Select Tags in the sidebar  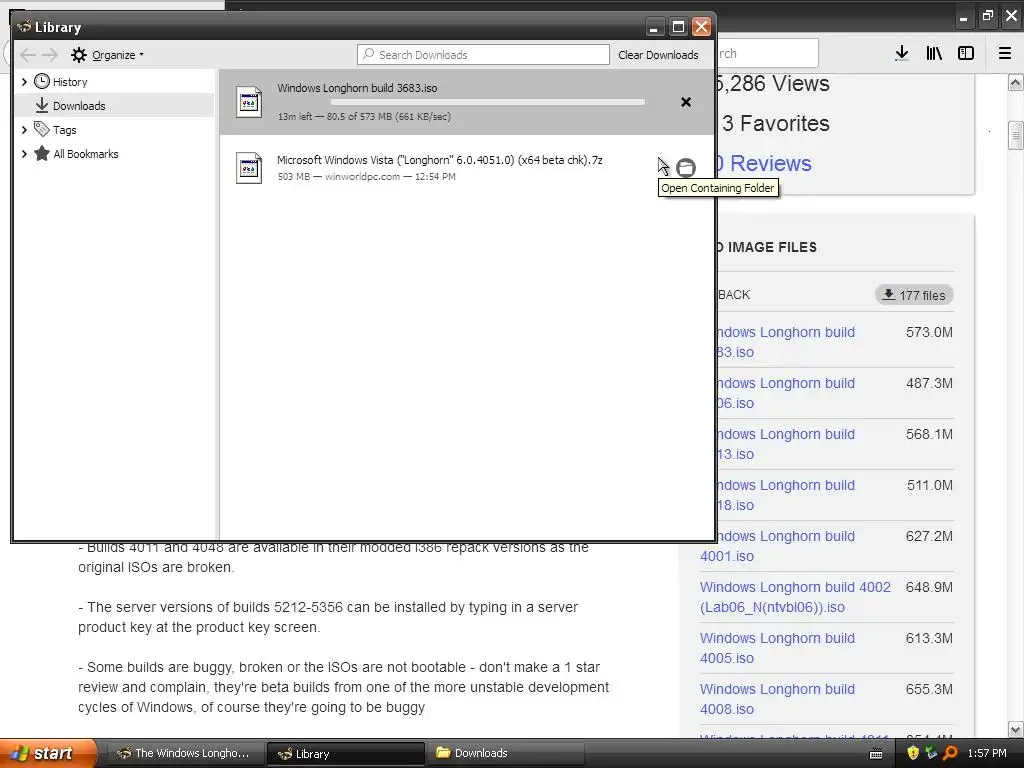(x=65, y=130)
